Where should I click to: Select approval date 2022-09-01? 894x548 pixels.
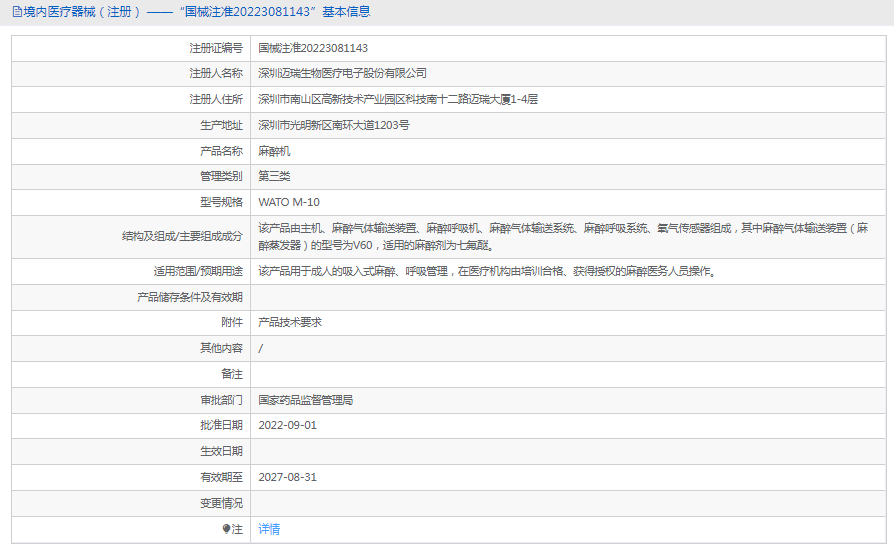[x=287, y=426]
